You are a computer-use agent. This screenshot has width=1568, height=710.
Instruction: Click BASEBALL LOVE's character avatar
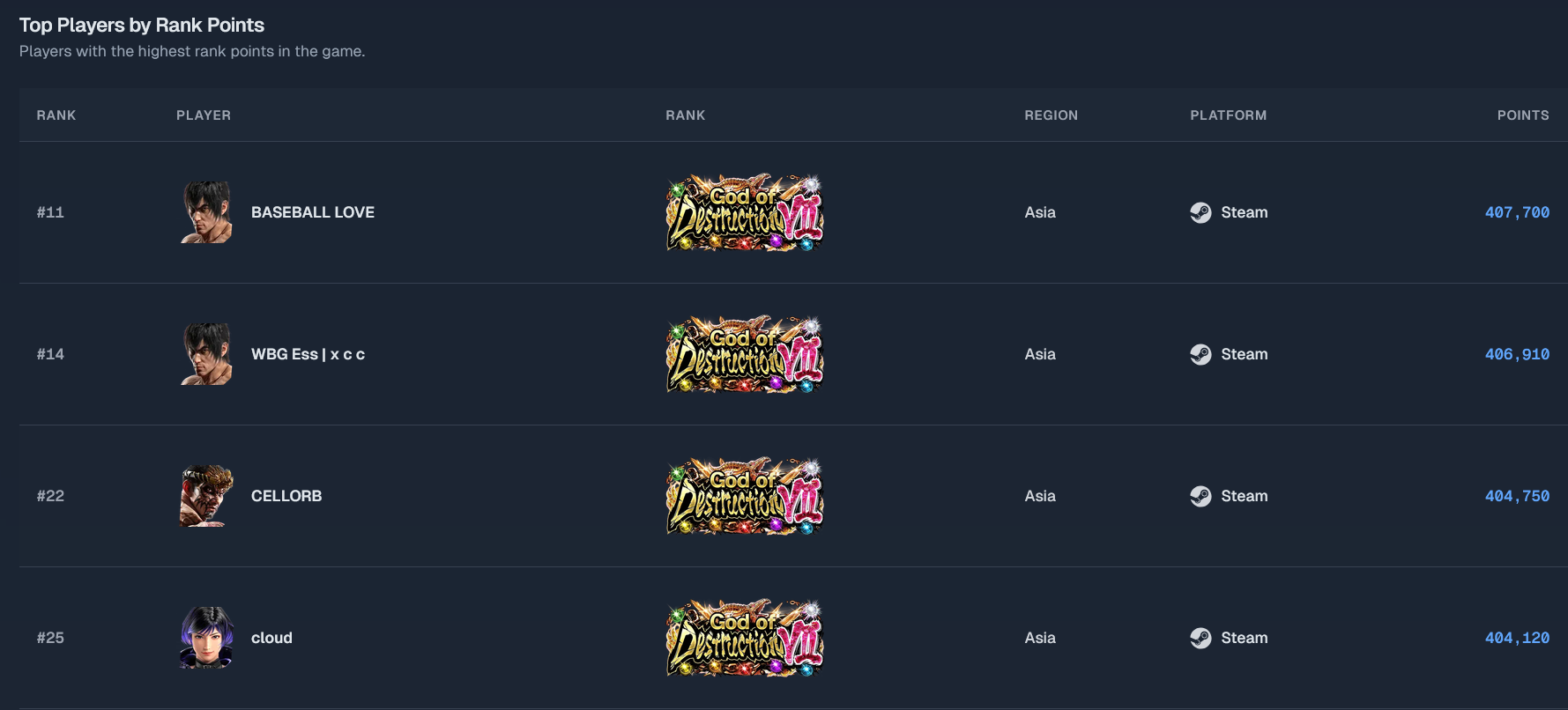[x=207, y=212]
